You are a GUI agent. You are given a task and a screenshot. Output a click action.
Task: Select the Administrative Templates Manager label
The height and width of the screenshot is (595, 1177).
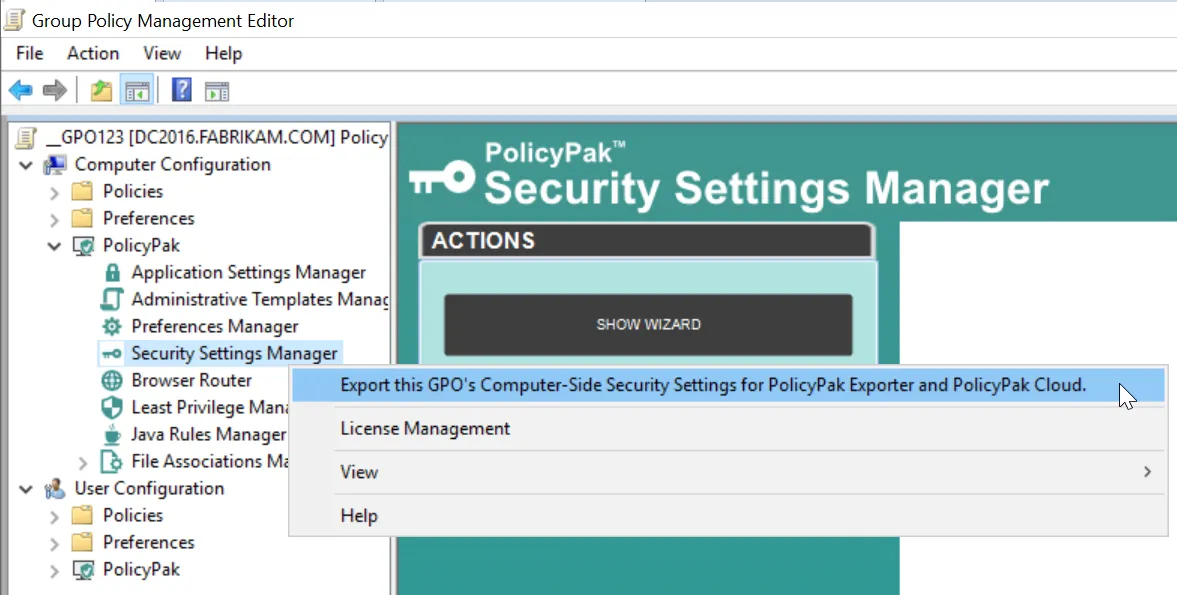coord(259,299)
